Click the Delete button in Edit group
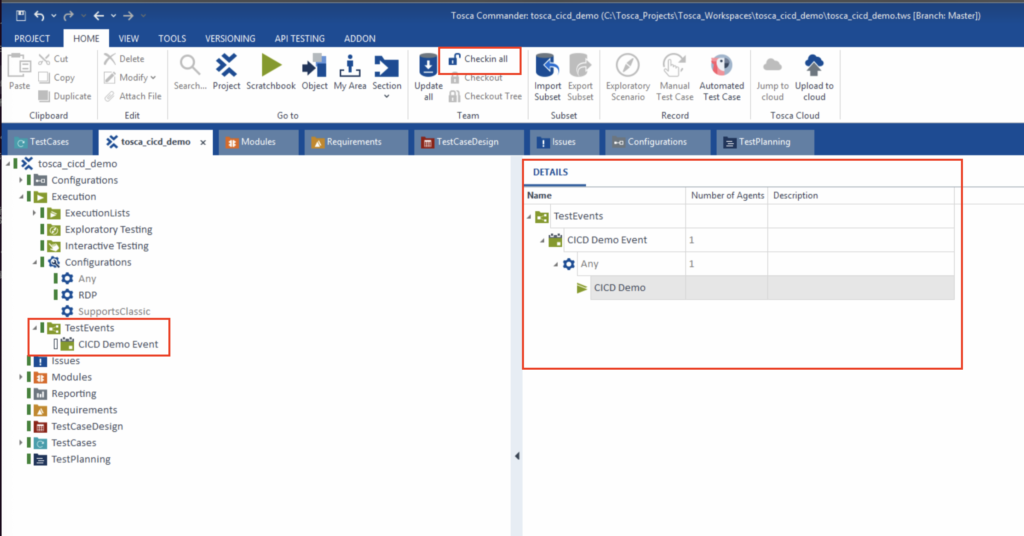The image size is (1024, 536). click(x=124, y=59)
